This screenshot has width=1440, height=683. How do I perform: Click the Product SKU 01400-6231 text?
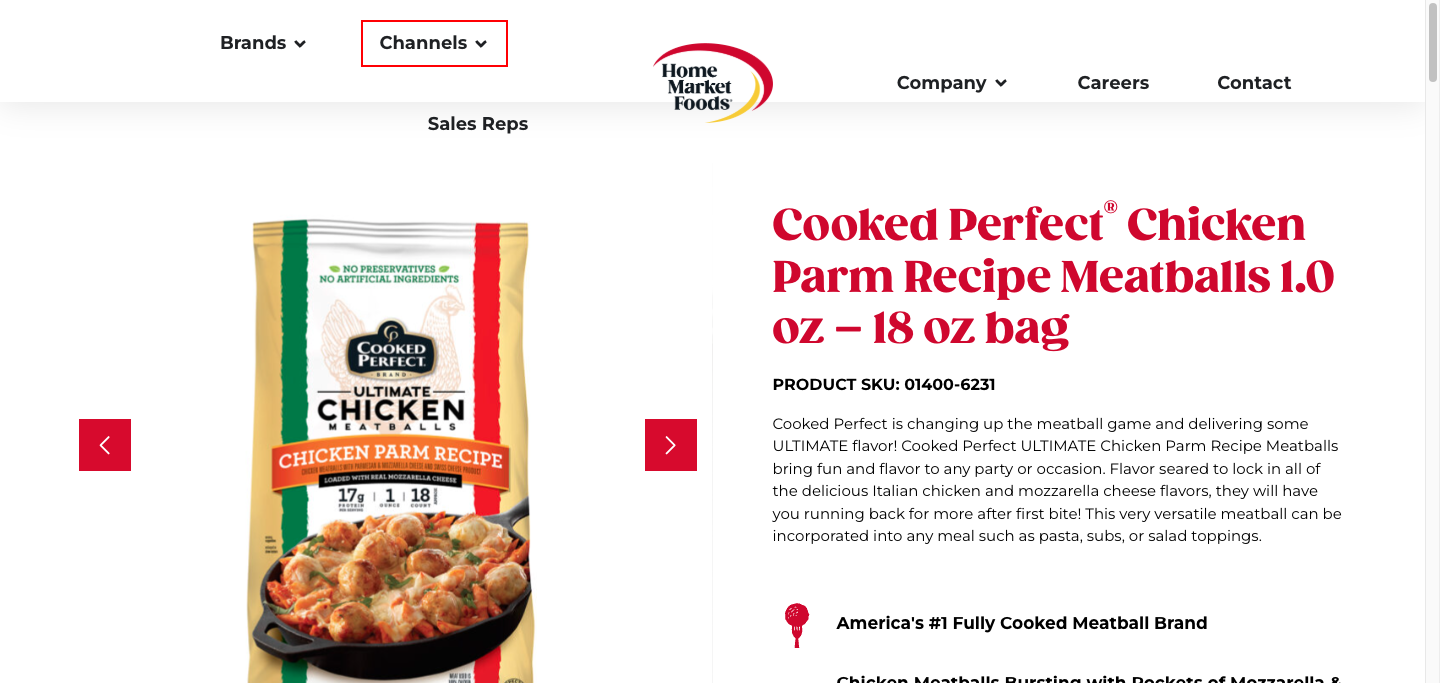point(884,385)
